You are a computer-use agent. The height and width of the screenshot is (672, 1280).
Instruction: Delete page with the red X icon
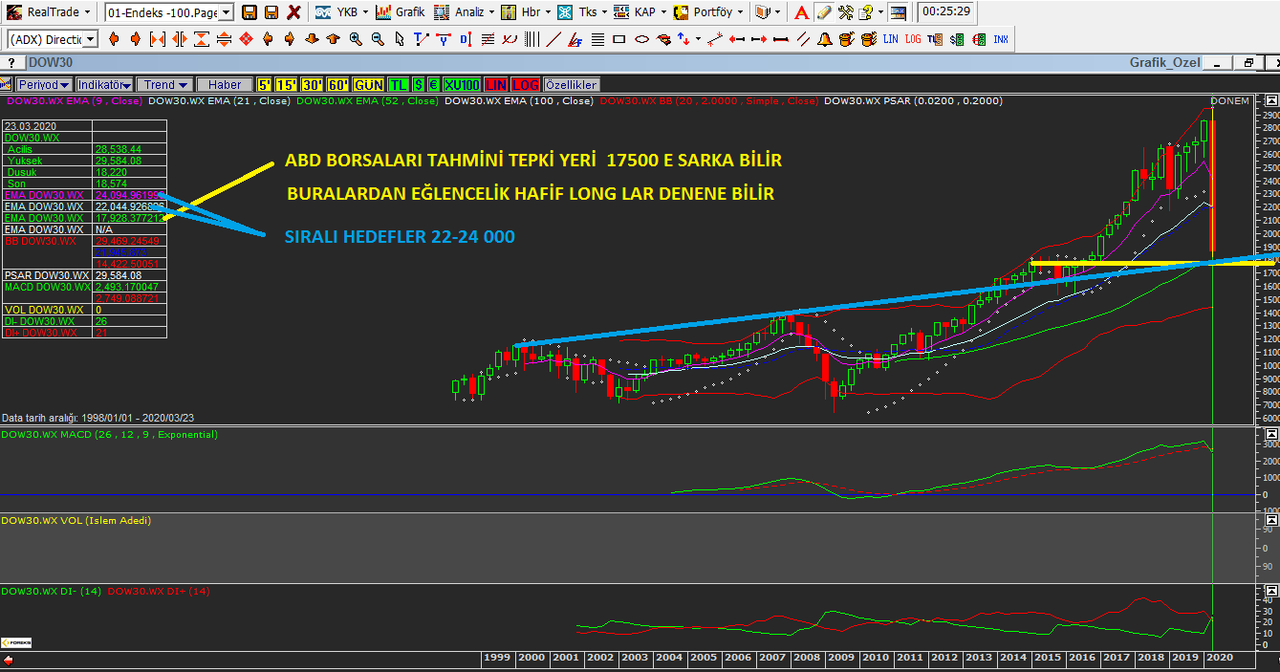coord(294,12)
